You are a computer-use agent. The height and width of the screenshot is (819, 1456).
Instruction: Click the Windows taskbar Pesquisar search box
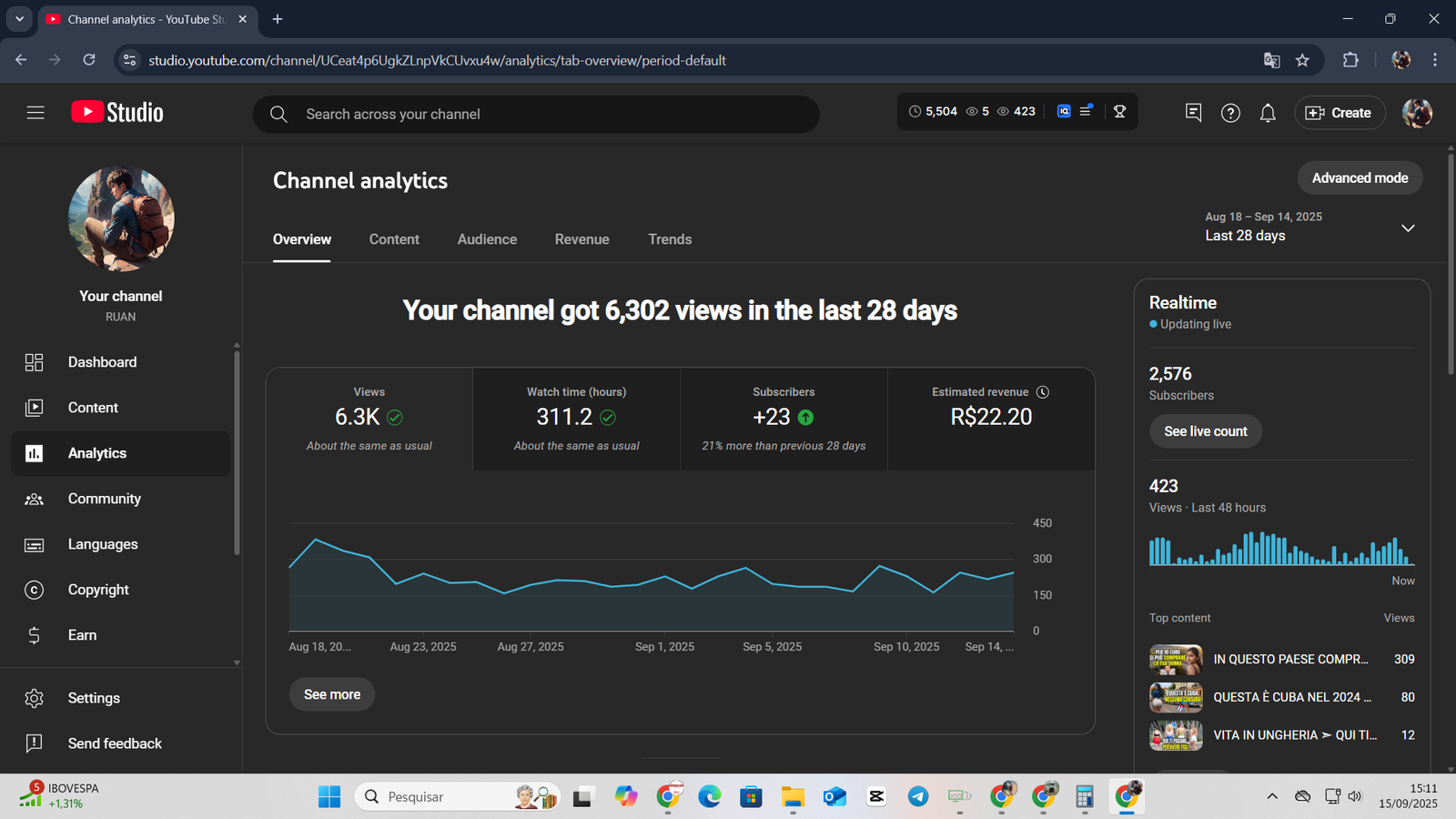[x=457, y=796]
